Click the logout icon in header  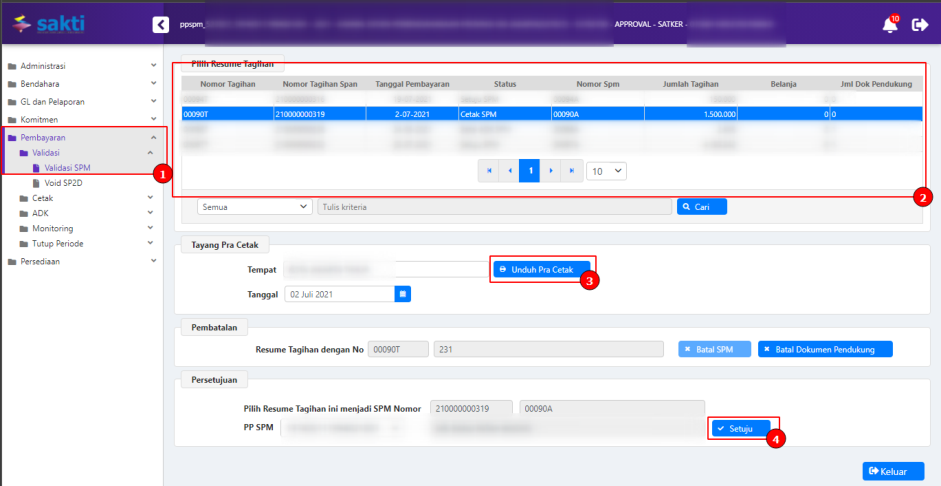coord(920,25)
